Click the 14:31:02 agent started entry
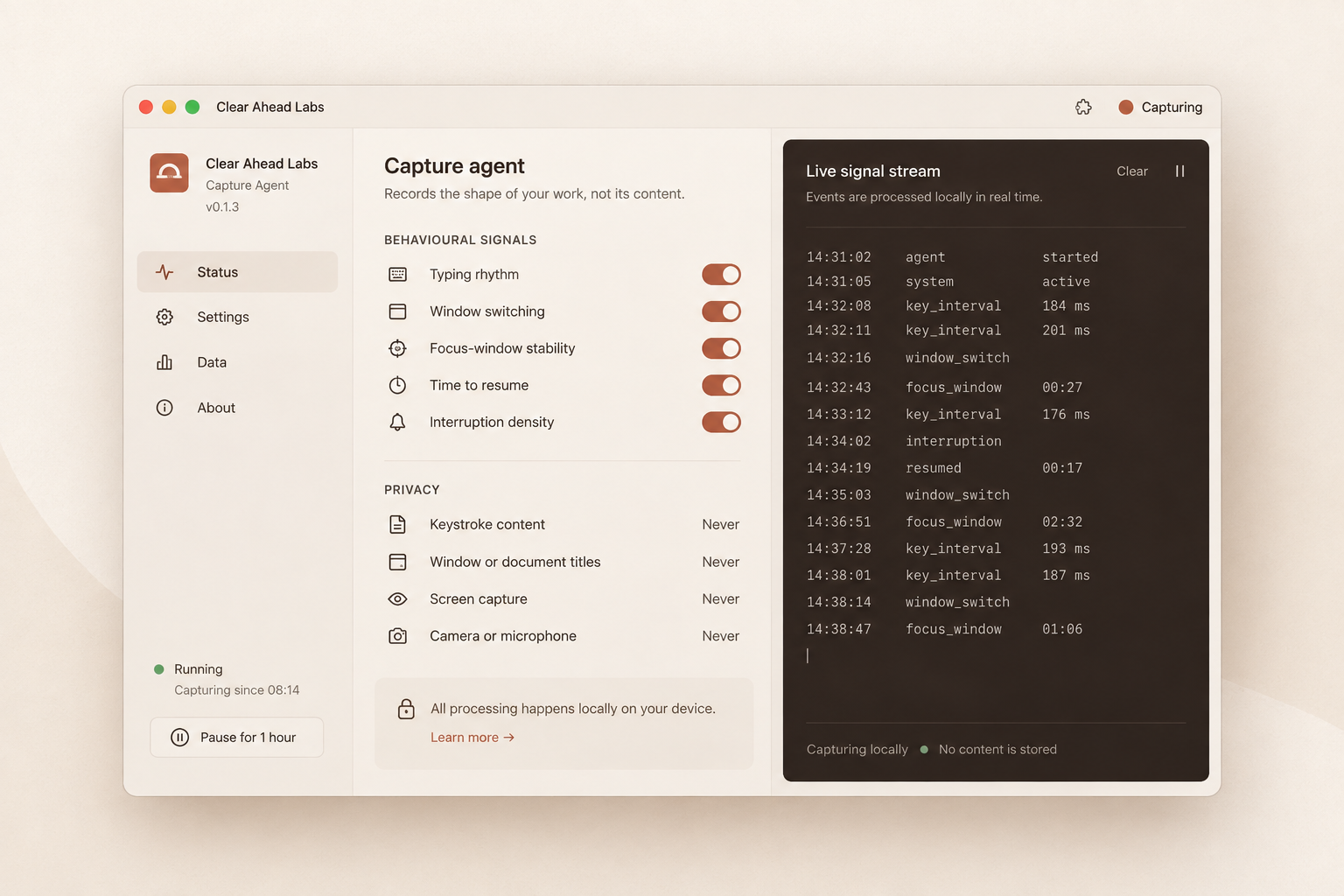1344x896 pixels. (x=952, y=257)
